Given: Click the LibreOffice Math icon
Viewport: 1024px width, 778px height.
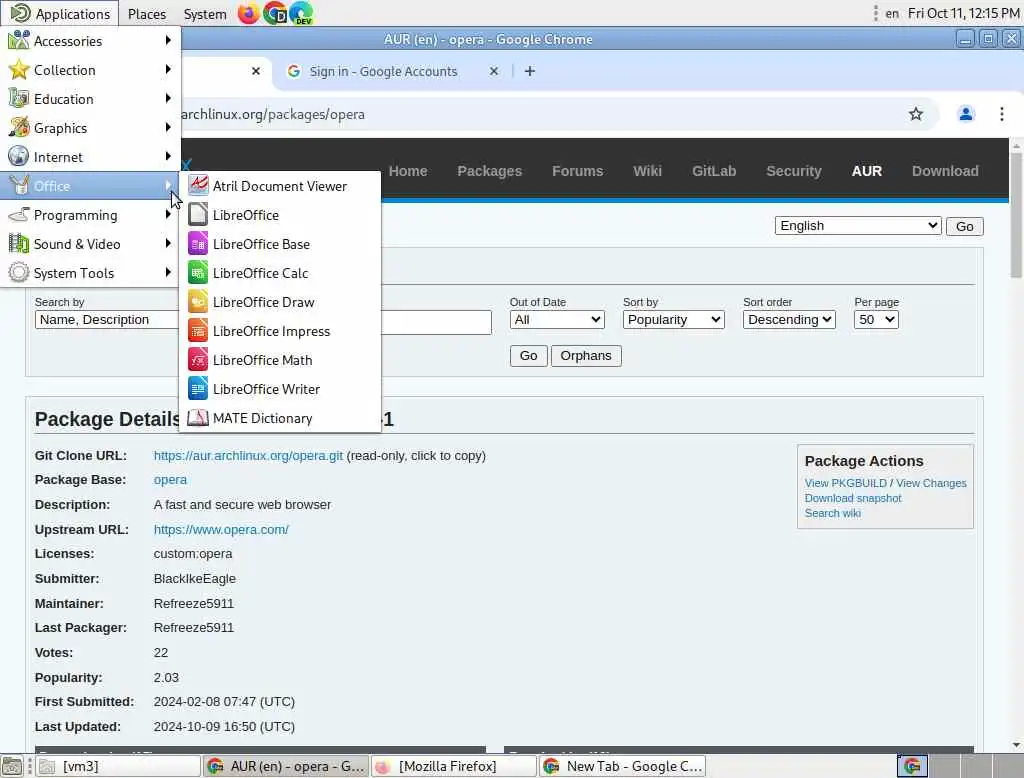Looking at the screenshot, I should [x=198, y=359].
